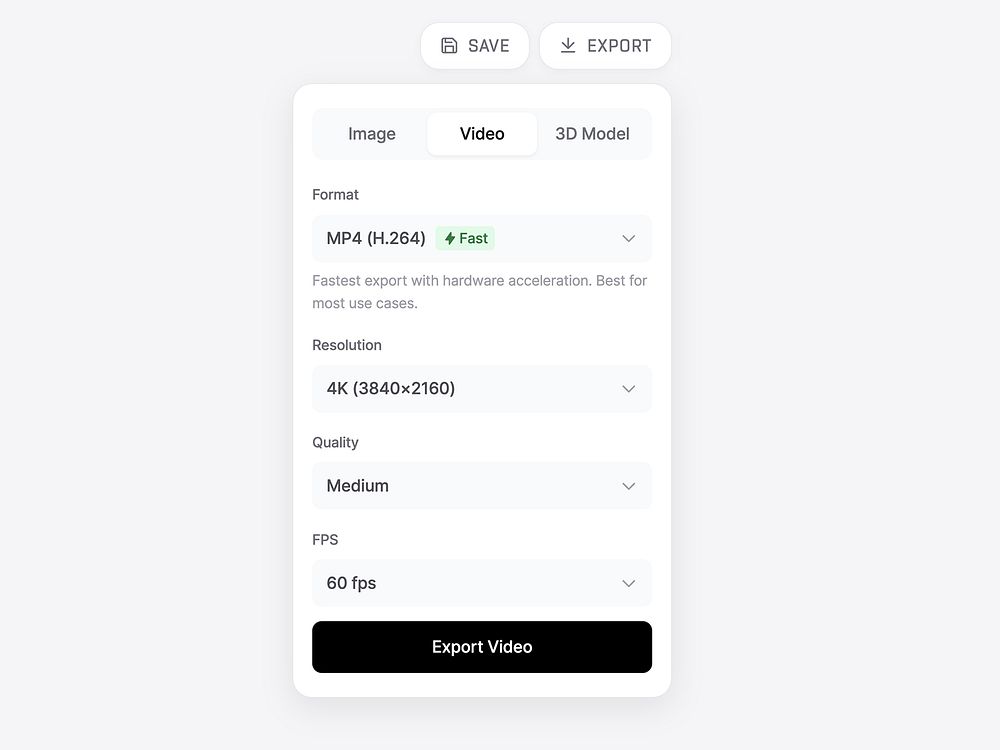Image resolution: width=1000 pixels, height=750 pixels.
Task: Open the 60 fps dropdown
Action: pos(482,584)
